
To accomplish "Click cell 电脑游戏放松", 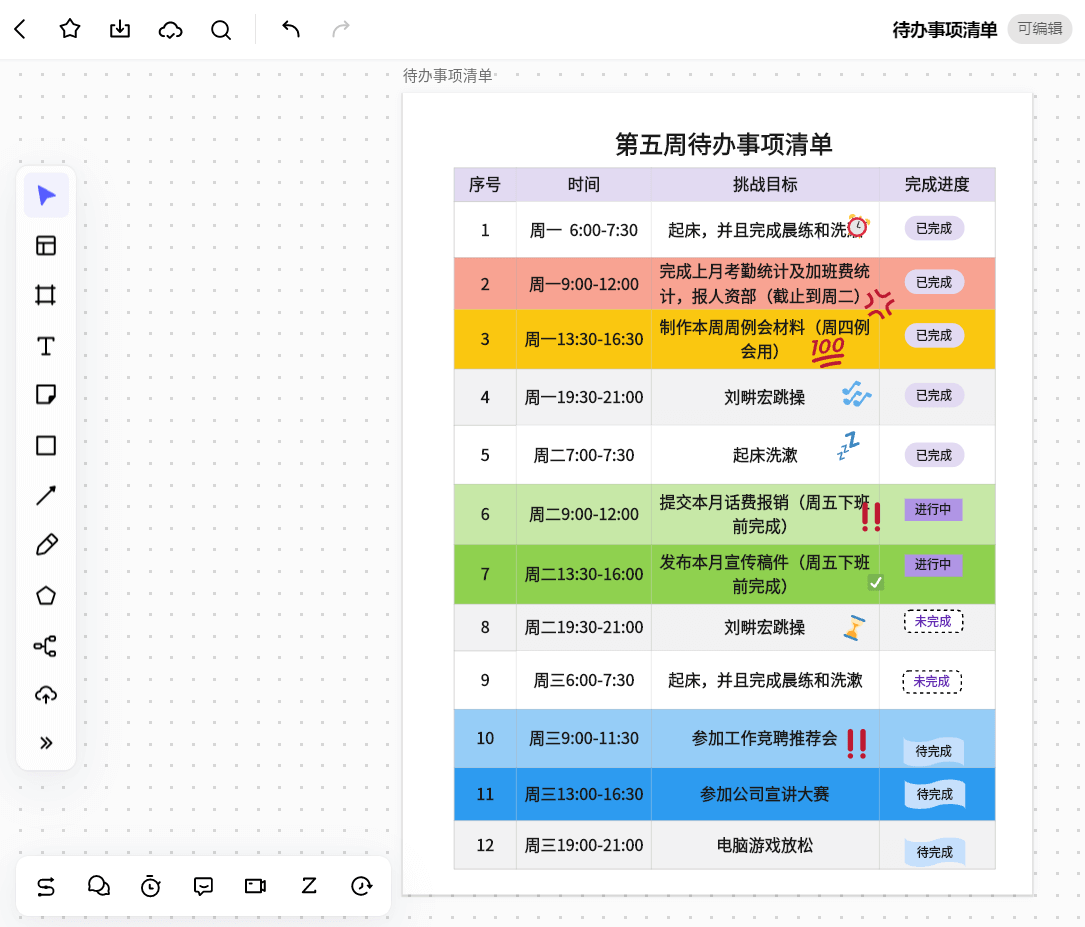I will tap(765, 845).
